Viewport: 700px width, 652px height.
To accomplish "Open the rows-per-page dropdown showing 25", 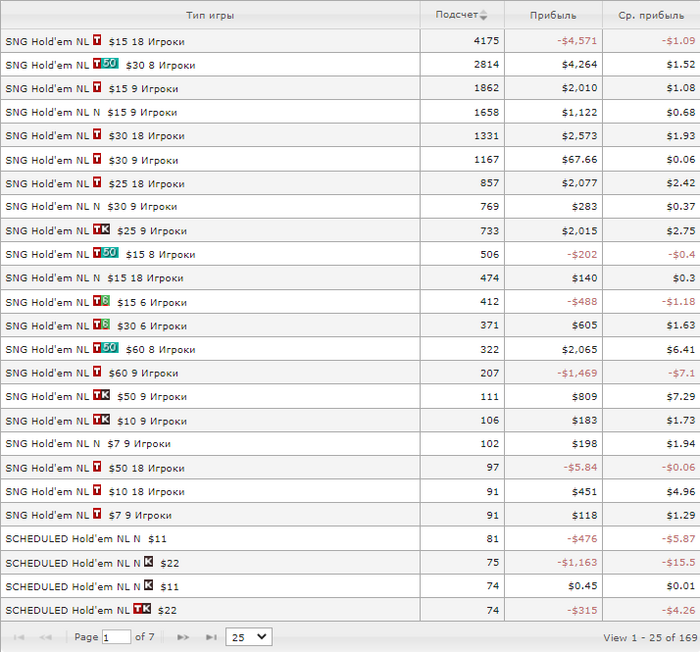I will click(x=249, y=637).
